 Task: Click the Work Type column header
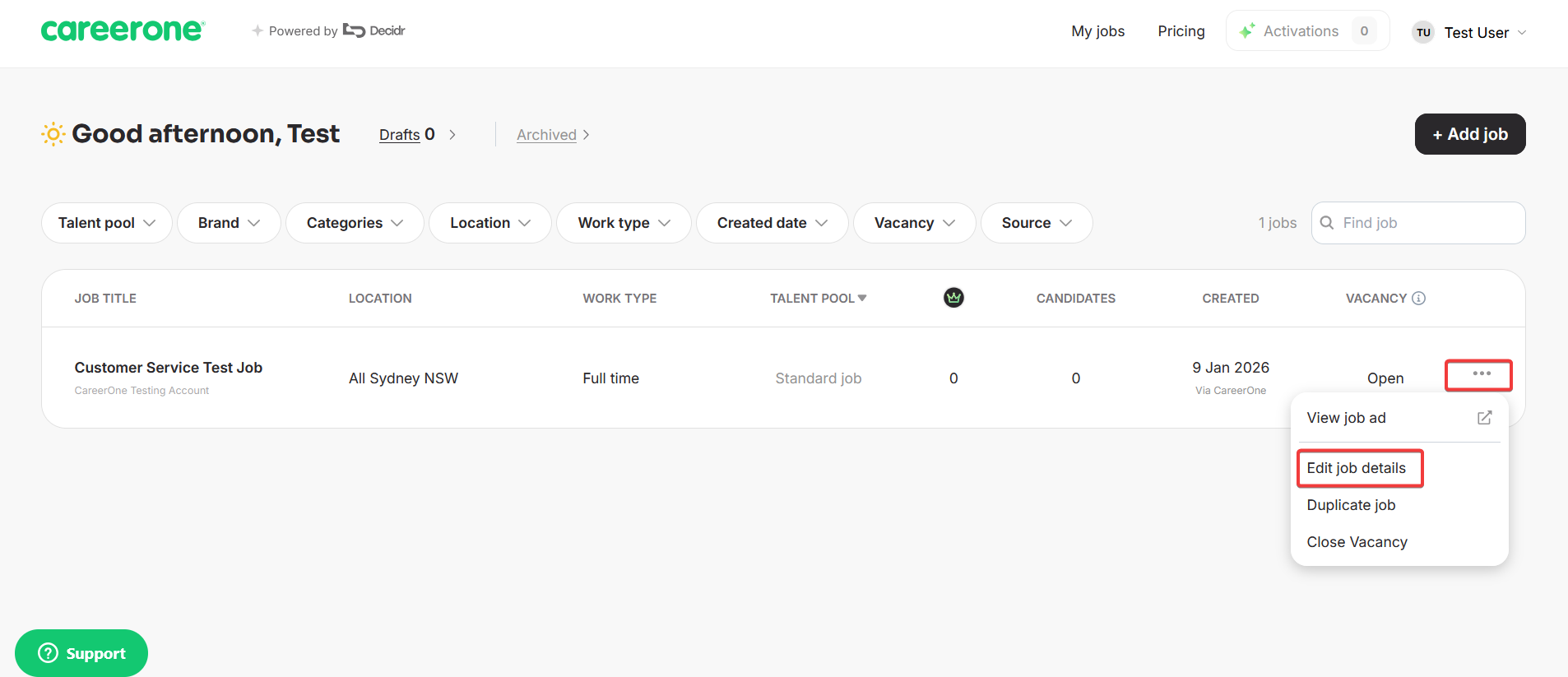619,299
